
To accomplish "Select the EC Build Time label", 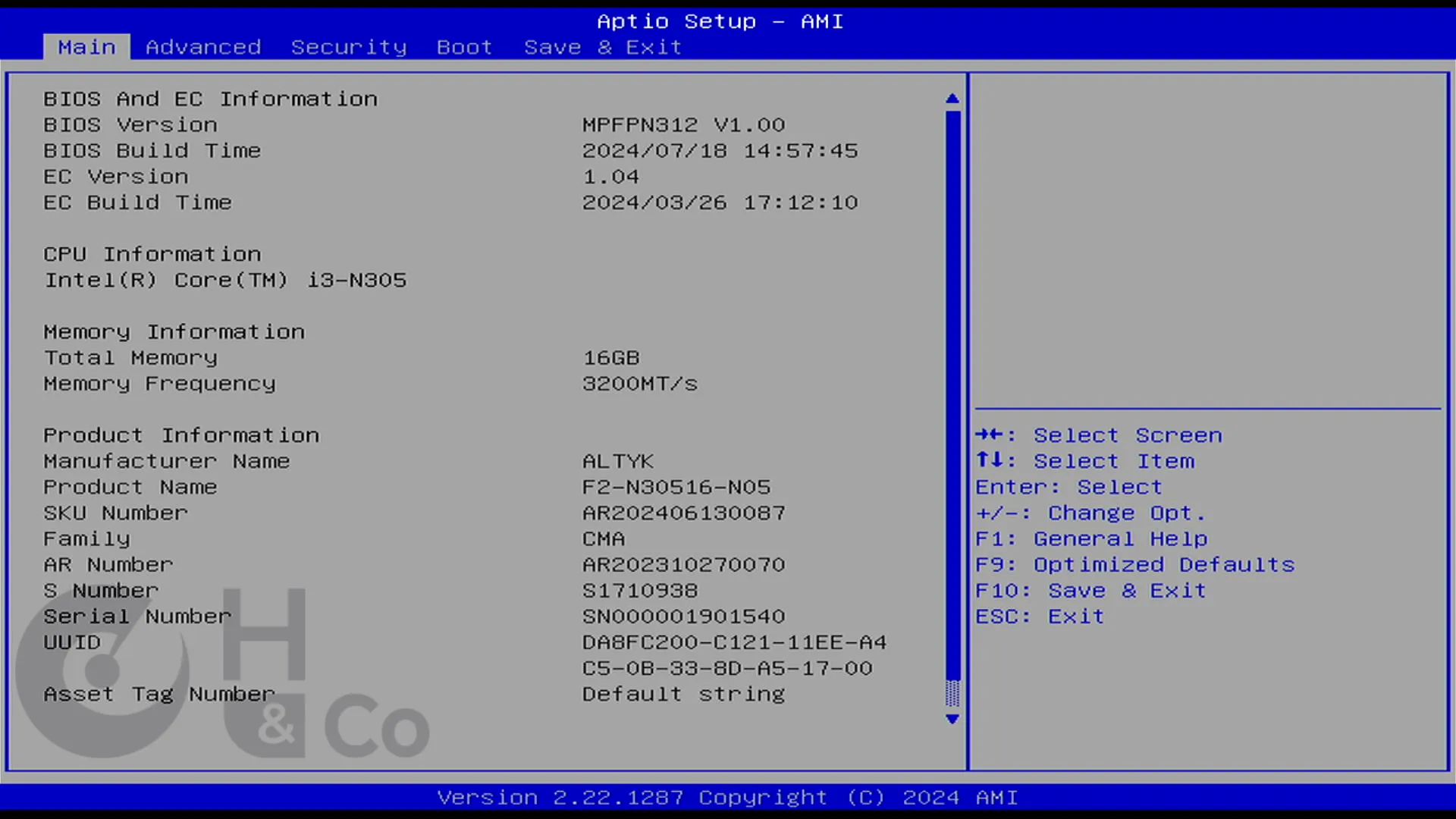I will [137, 202].
